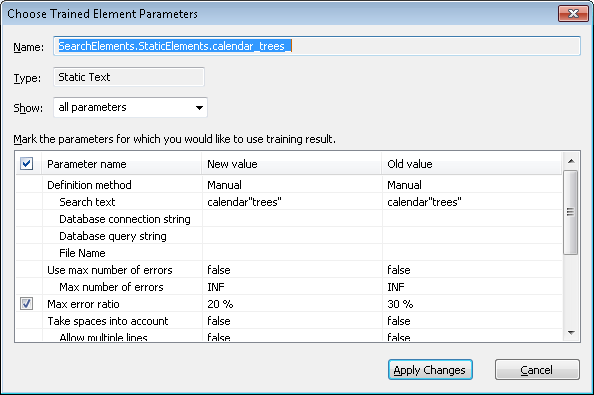This screenshot has width=594, height=395.
Task: Select the Database query string row
Action: (x=289, y=236)
